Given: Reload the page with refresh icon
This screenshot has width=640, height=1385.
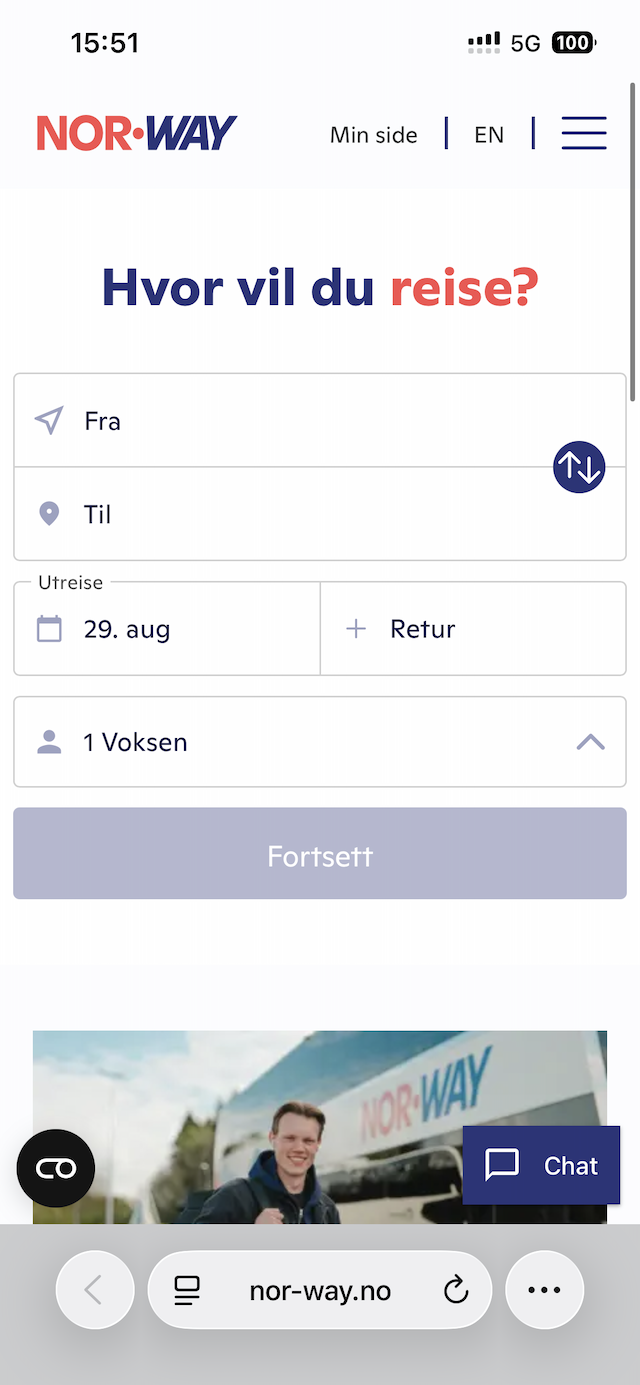Looking at the screenshot, I should pyautogui.click(x=456, y=1291).
